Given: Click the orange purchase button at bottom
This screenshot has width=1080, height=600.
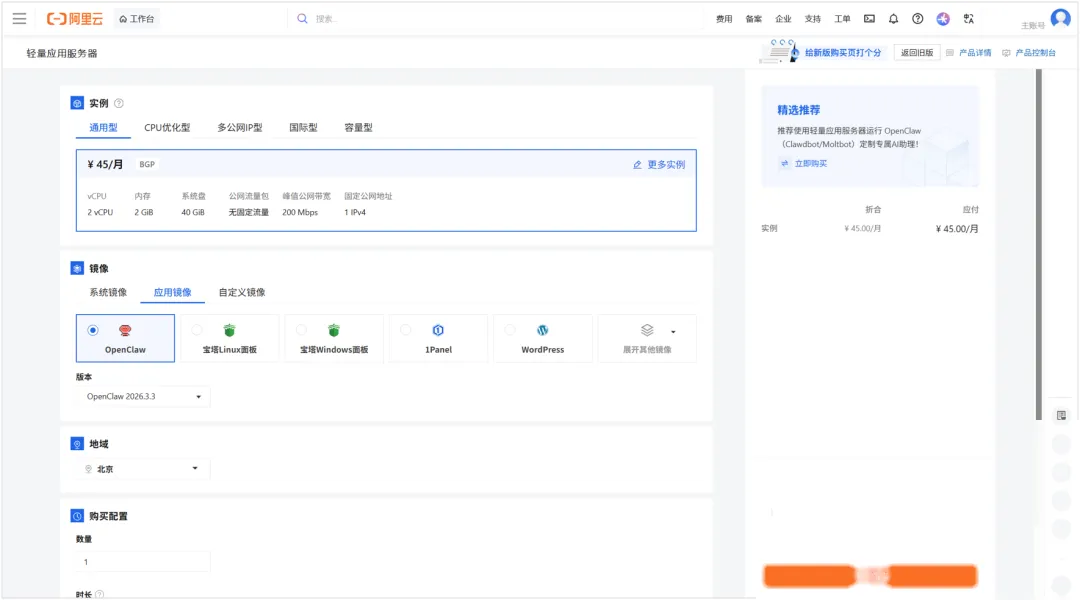Looking at the screenshot, I should tap(870, 576).
